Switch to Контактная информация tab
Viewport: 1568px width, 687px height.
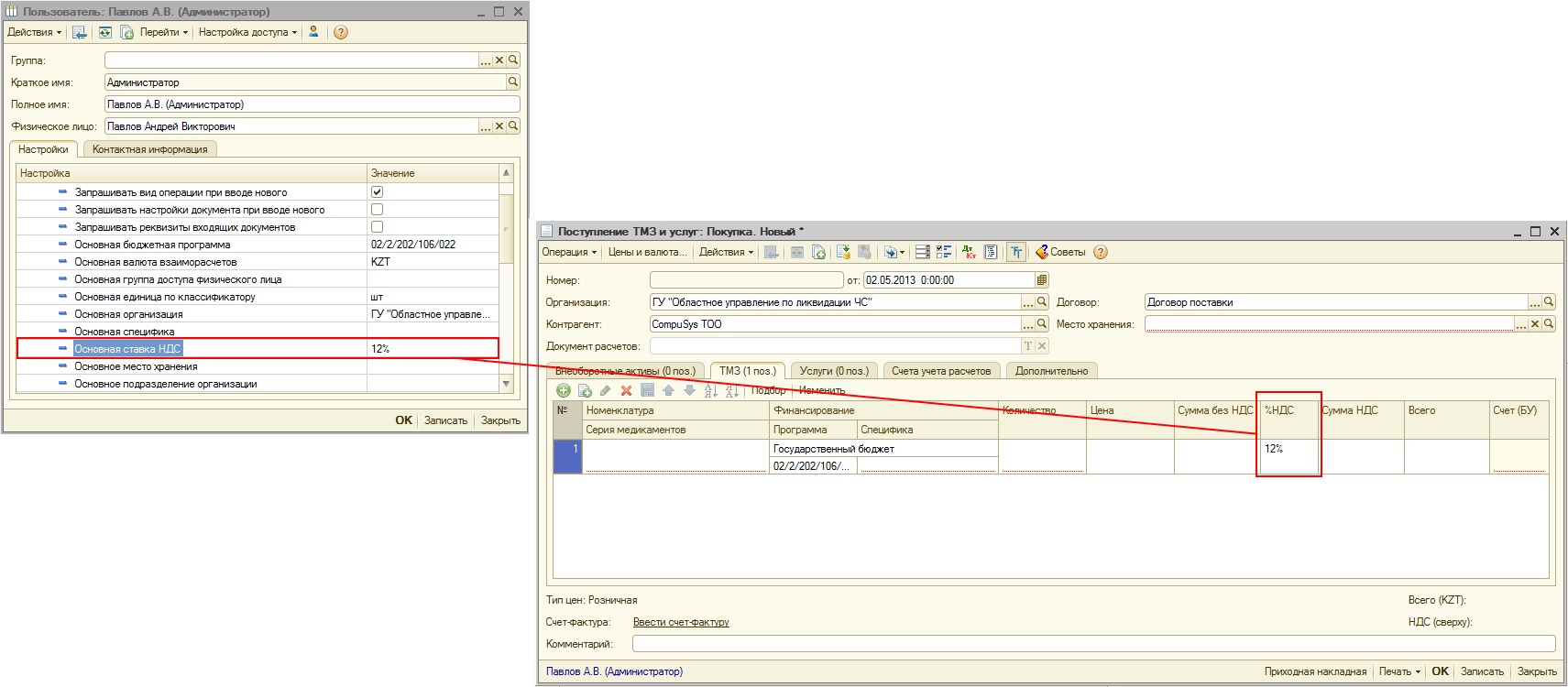149,149
